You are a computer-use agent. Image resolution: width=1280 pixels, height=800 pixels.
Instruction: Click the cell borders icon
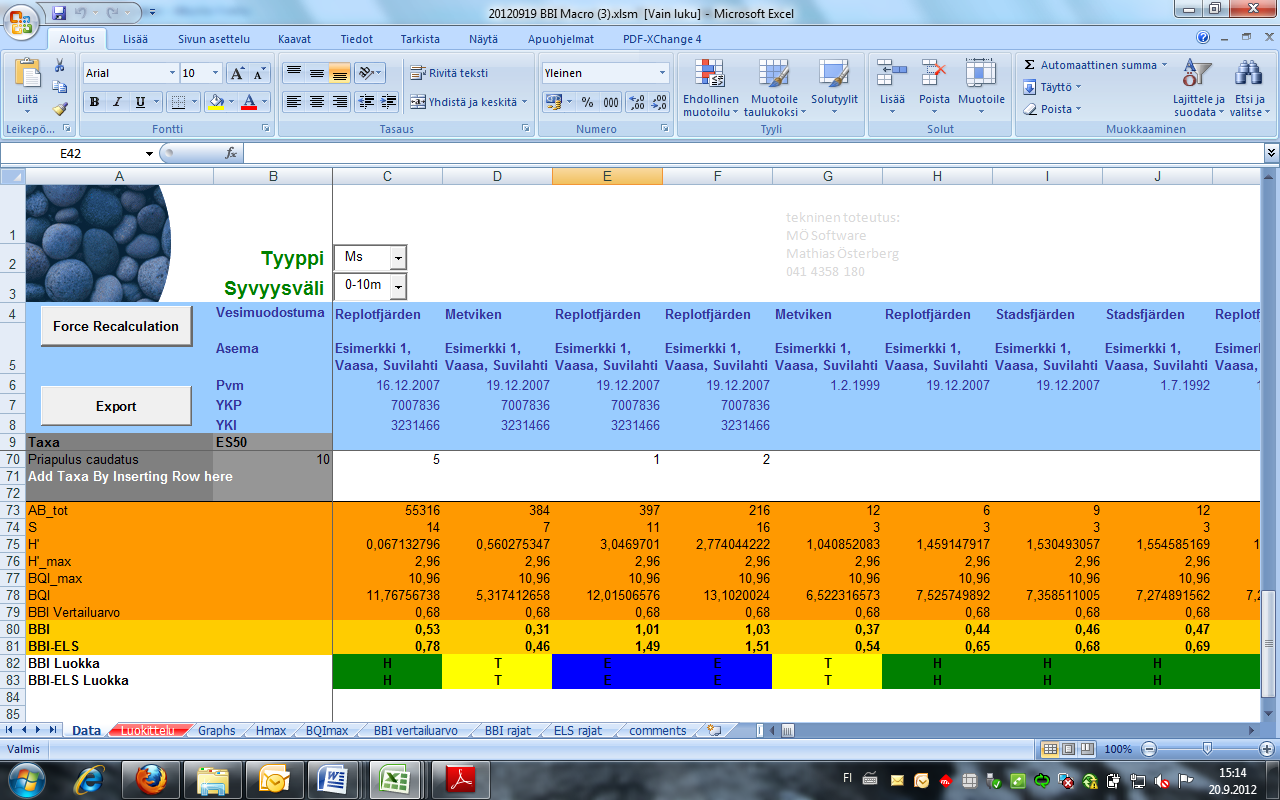click(177, 102)
